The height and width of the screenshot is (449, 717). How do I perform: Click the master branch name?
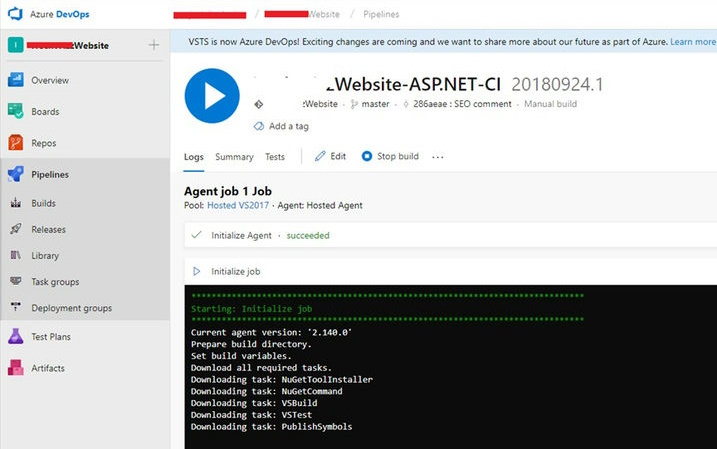click(x=375, y=104)
